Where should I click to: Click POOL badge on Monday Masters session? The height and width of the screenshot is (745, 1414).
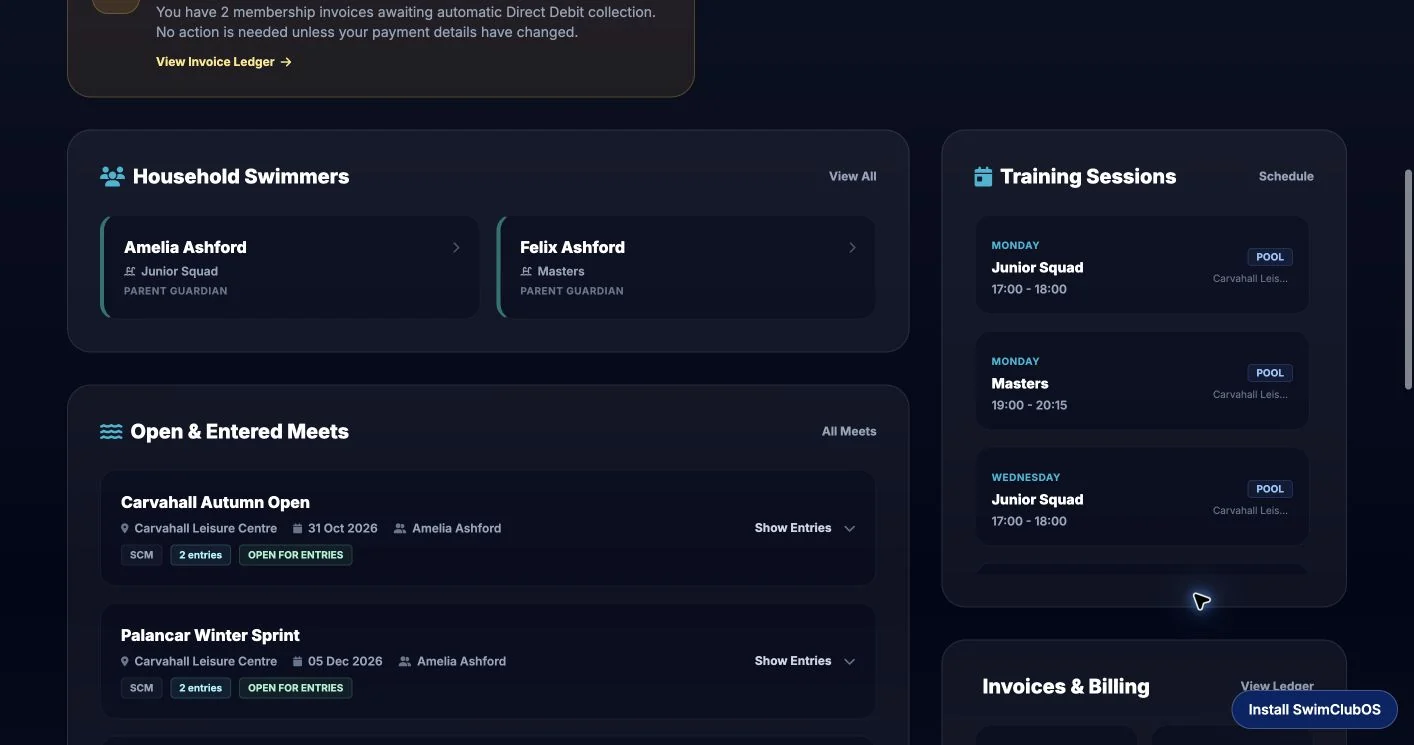(x=1270, y=373)
